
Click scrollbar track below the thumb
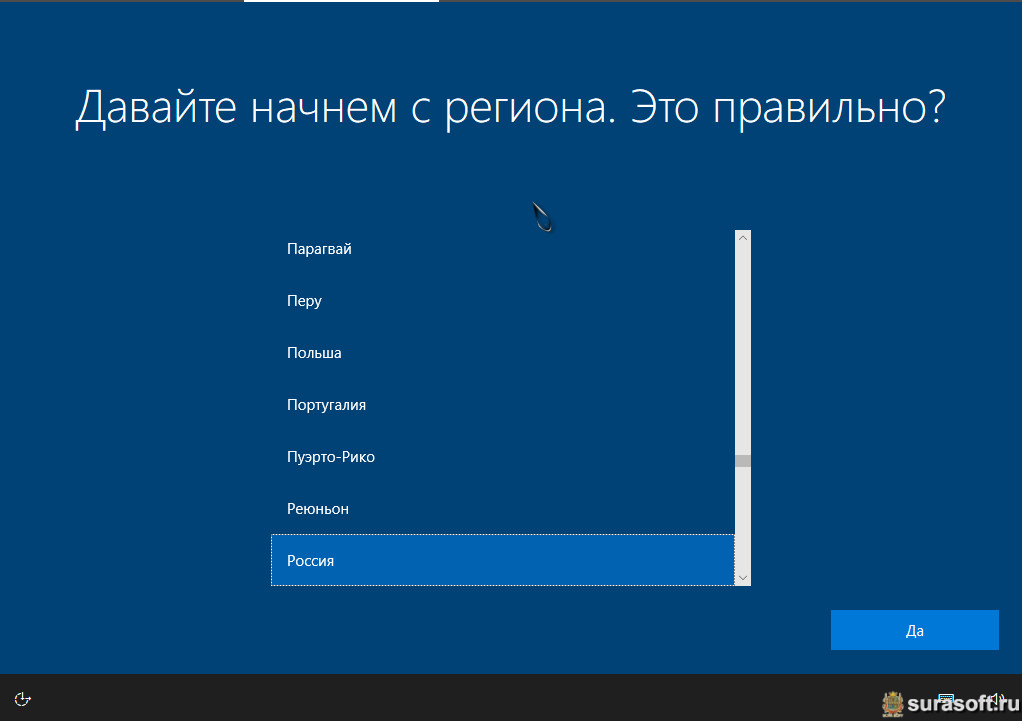tap(742, 520)
